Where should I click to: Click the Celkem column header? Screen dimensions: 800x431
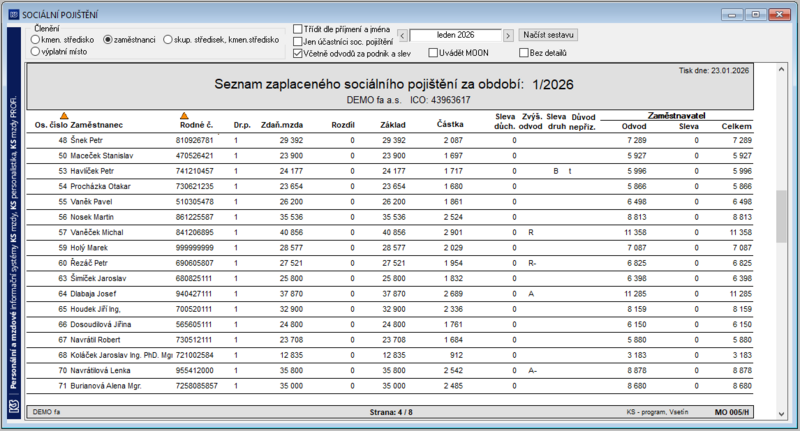[x=736, y=126]
